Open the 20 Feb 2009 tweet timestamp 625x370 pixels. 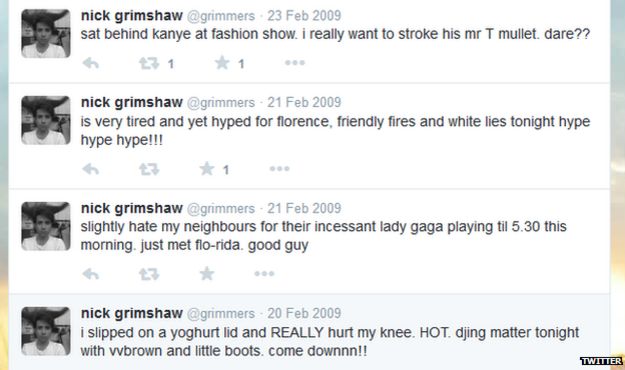click(304, 313)
